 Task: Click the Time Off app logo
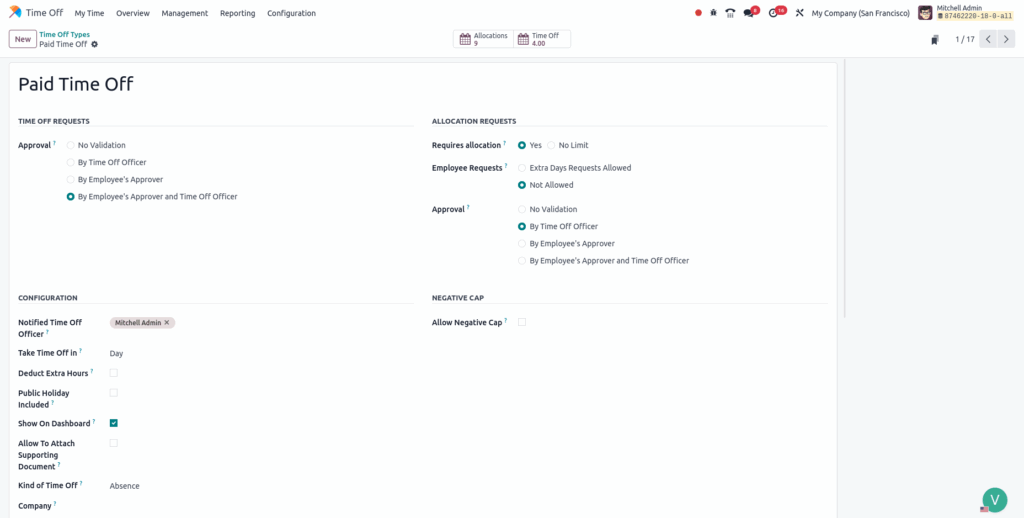click(15, 13)
